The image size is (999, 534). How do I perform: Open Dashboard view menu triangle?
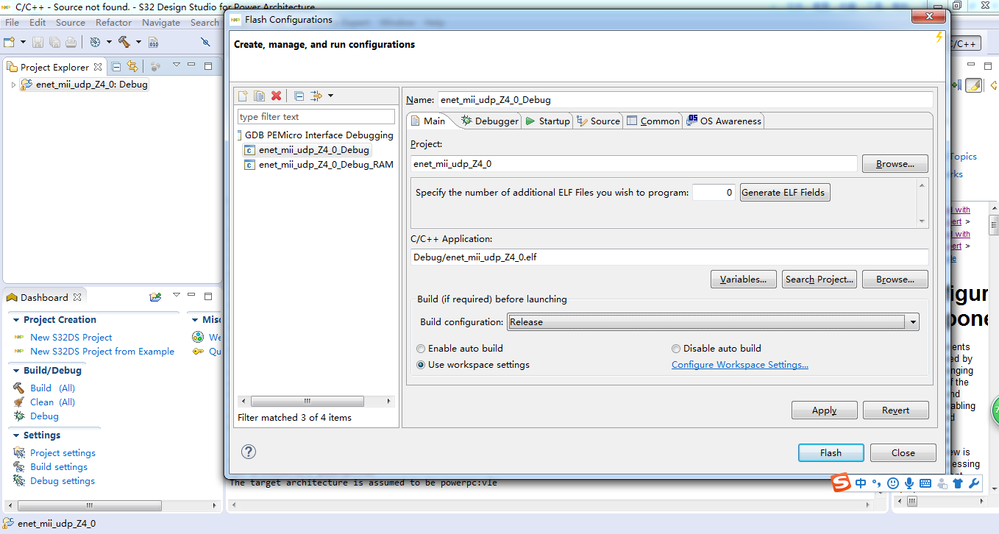point(176,296)
